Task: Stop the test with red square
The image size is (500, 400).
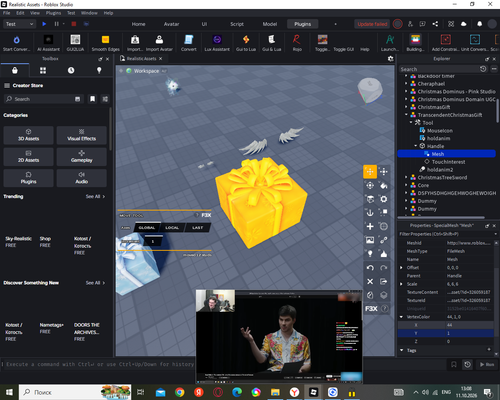Action: 74,24
